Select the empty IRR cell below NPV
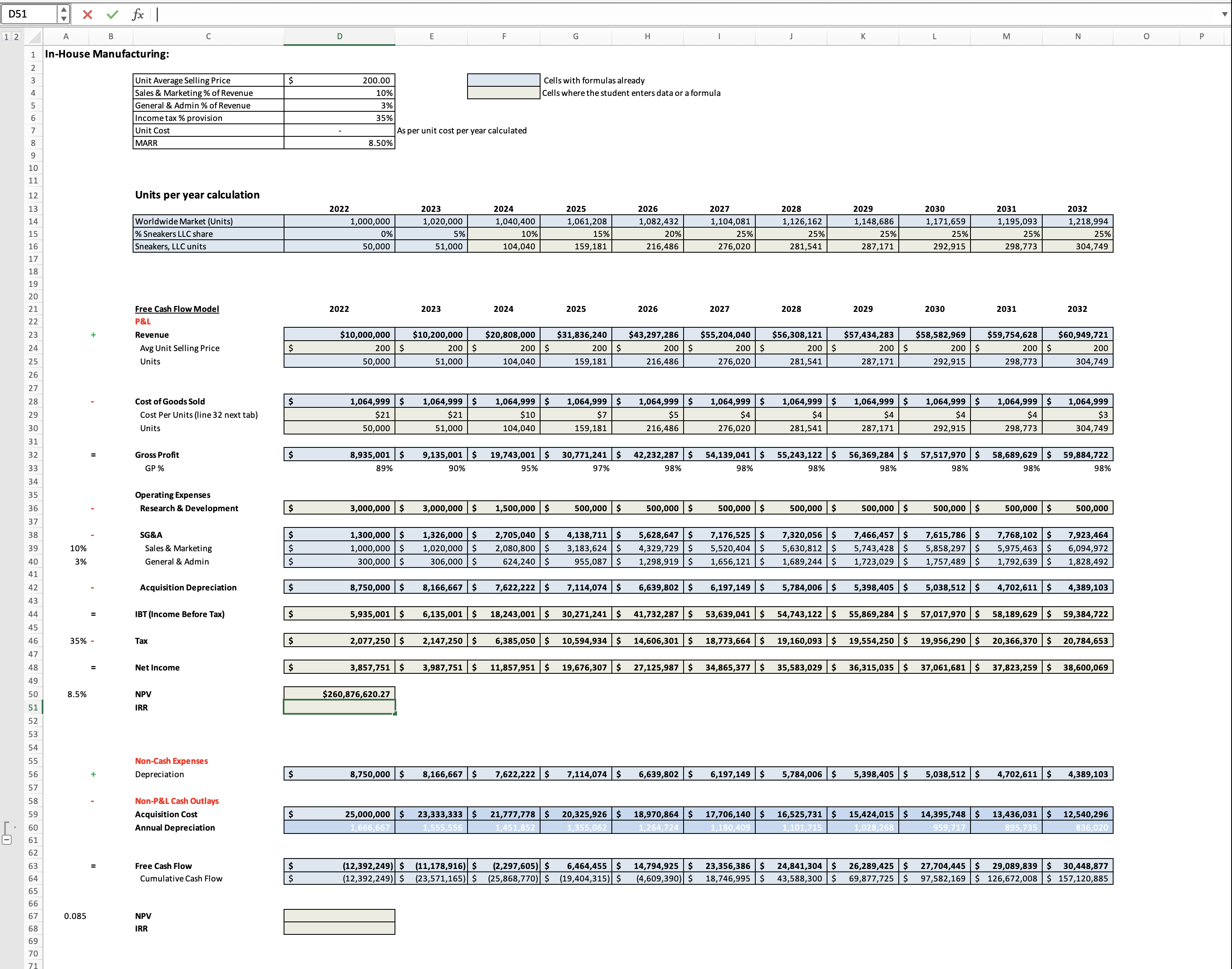Viewport: 1232px width, 969px height. 339,707
